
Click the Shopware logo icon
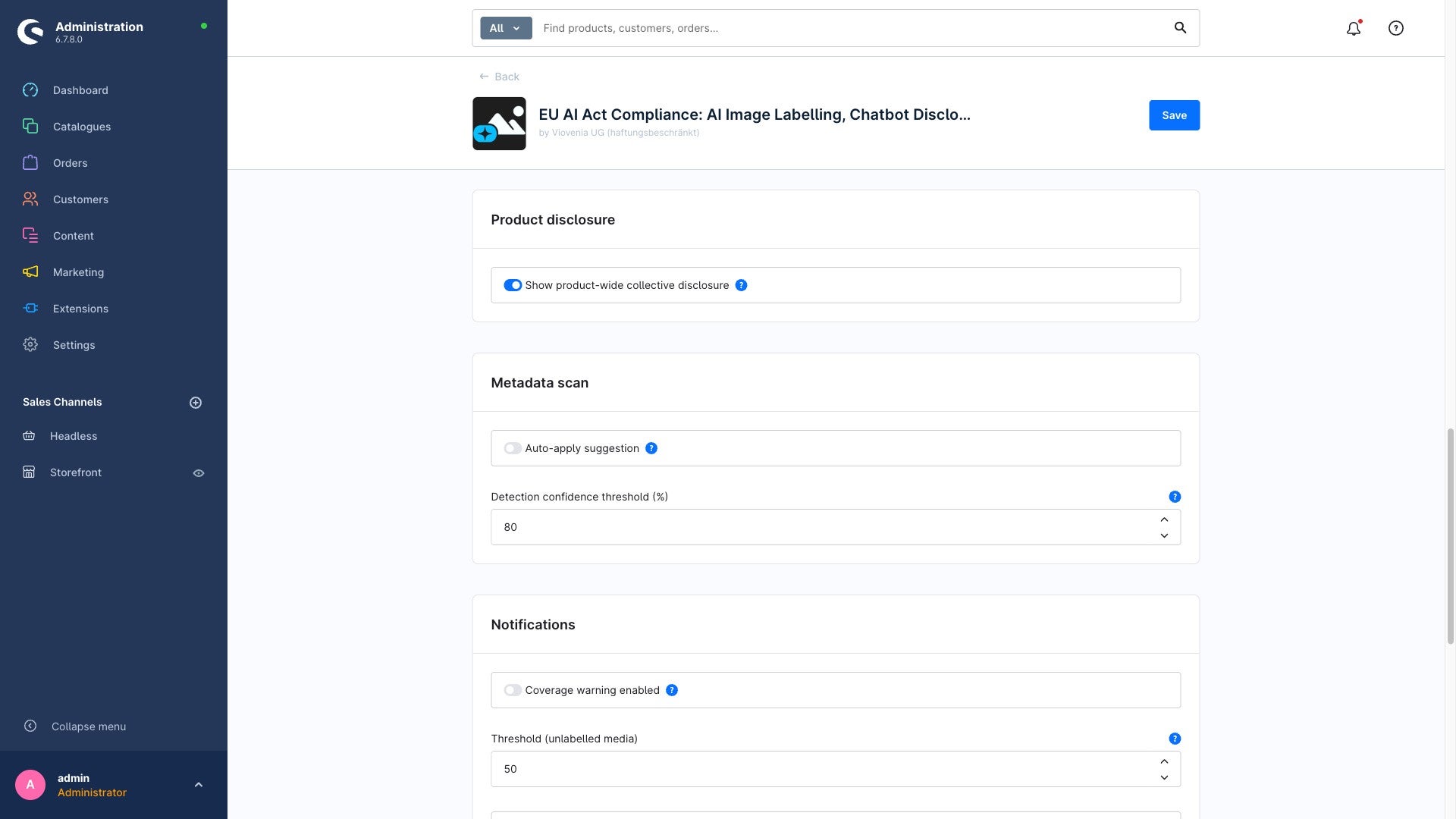[30, 32]
